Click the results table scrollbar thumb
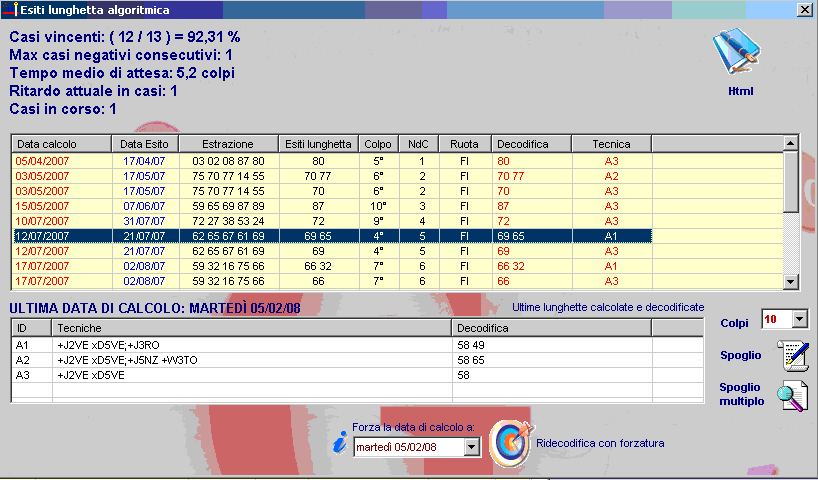This screenshot has height=480, width=818. click(x=790, y=182)
